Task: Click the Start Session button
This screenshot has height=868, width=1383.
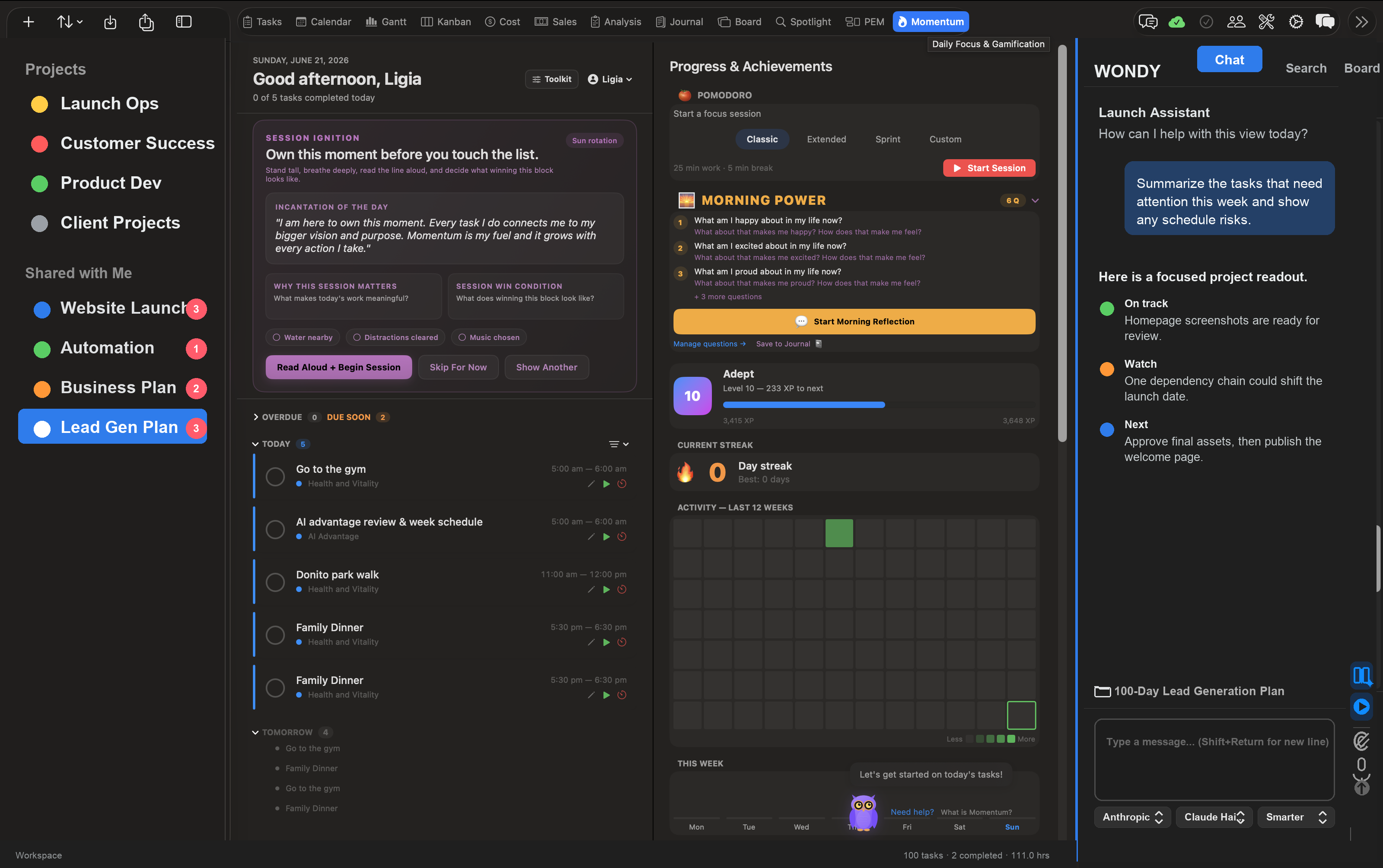Action: coord(989,168)
